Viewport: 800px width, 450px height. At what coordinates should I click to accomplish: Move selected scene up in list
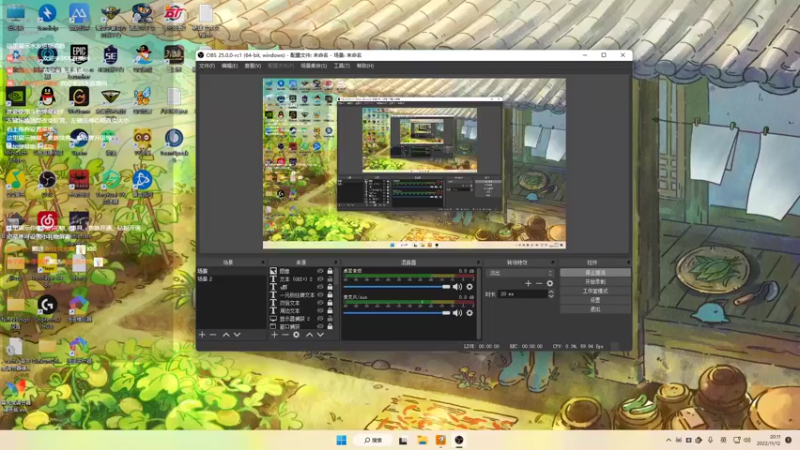pyautogui.click(x=226, y=335)
